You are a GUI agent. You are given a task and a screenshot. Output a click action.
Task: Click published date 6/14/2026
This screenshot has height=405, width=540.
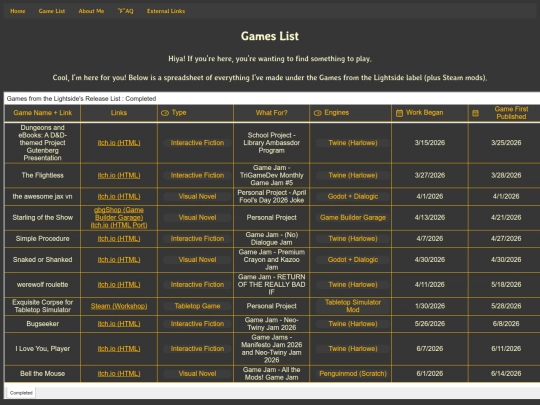coord(506,374)
